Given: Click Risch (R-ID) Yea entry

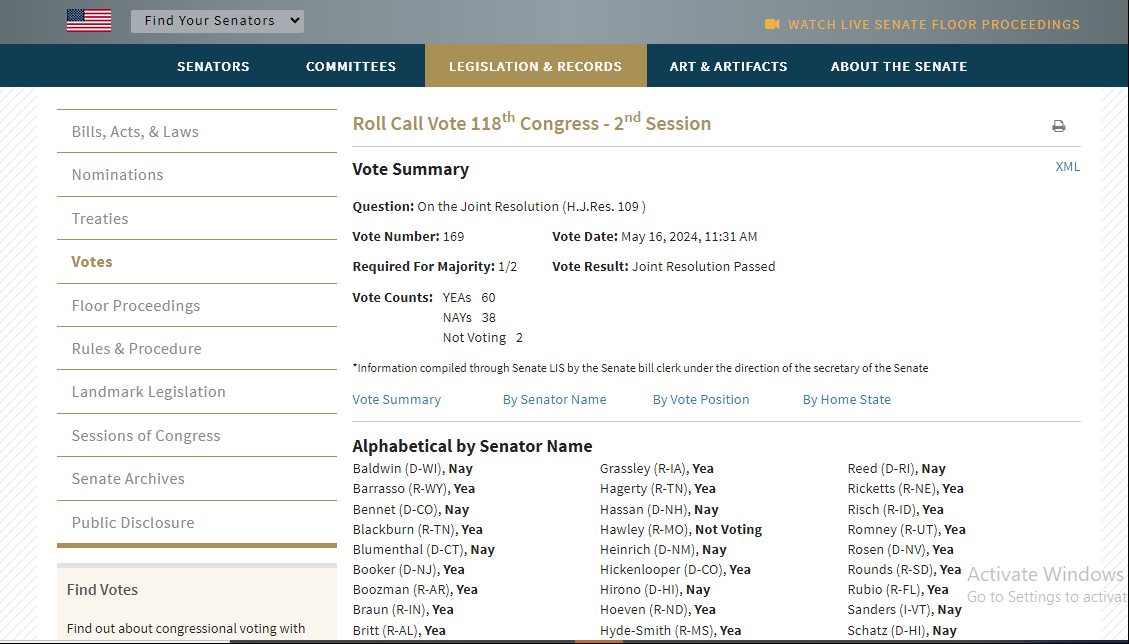Looking at the screenshot, I should [896, 509].
